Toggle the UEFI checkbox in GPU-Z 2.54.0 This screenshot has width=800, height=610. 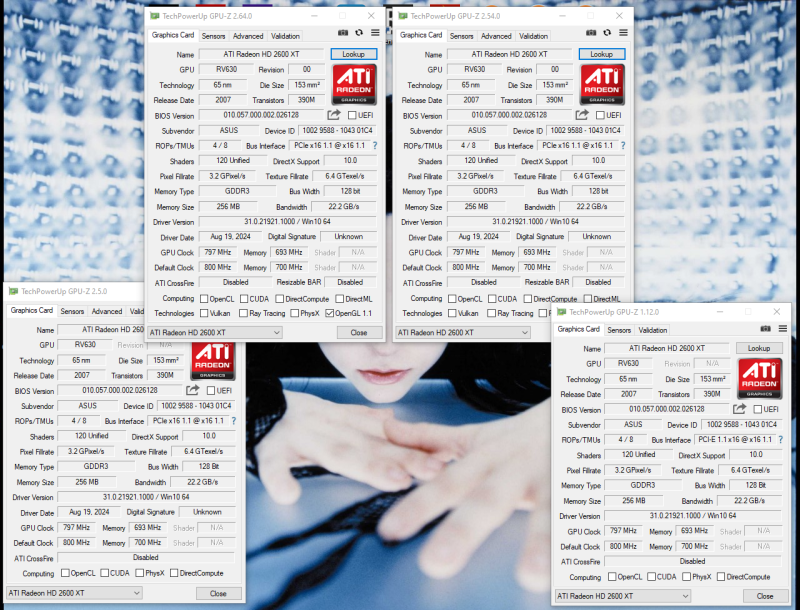point(601,115)
